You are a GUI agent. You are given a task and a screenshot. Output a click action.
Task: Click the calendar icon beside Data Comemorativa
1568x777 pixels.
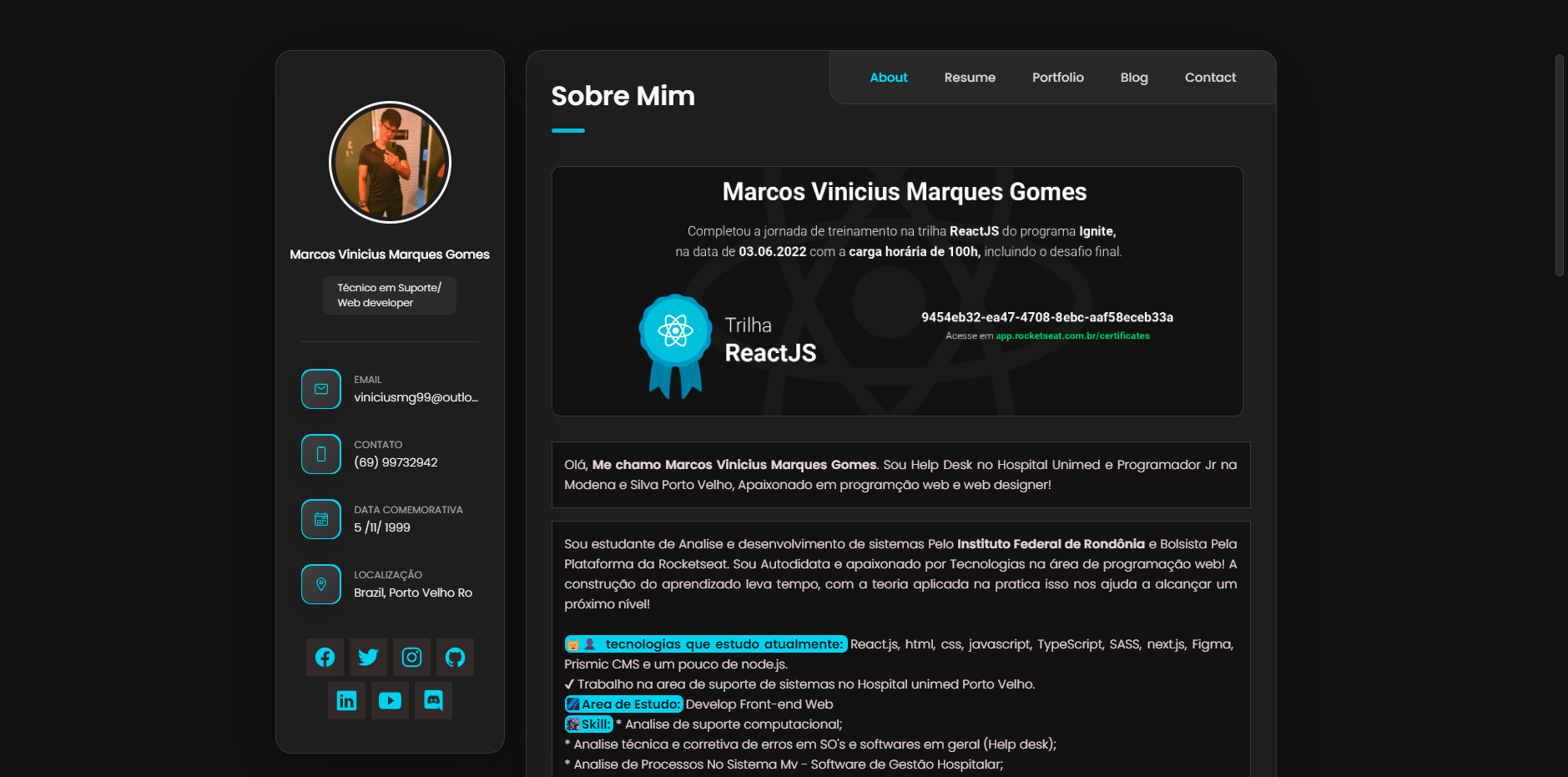point(321,518)
